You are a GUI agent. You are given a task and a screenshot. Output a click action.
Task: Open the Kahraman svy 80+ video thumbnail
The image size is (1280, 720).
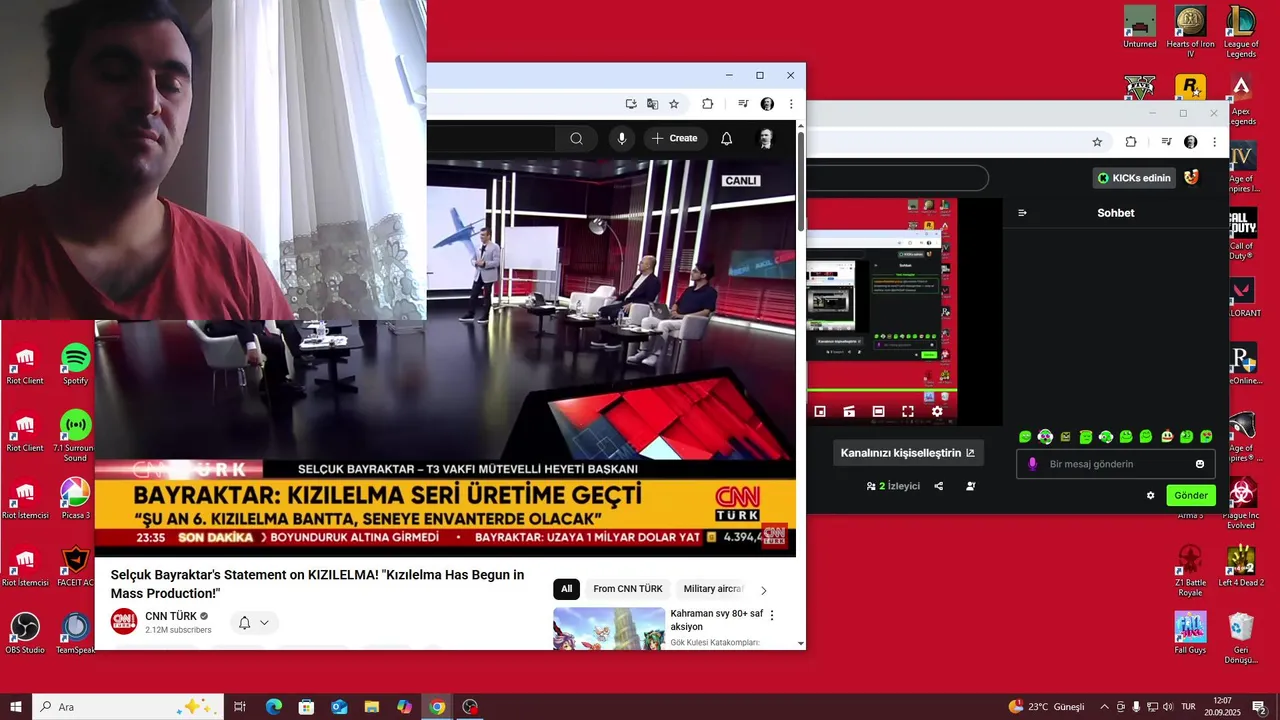tap(609, 628)
